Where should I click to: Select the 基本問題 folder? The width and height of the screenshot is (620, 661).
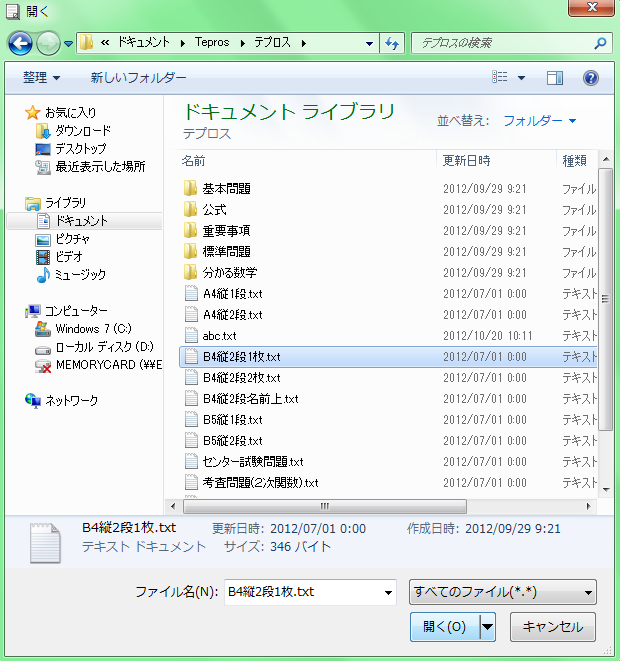tap(388, 188)
